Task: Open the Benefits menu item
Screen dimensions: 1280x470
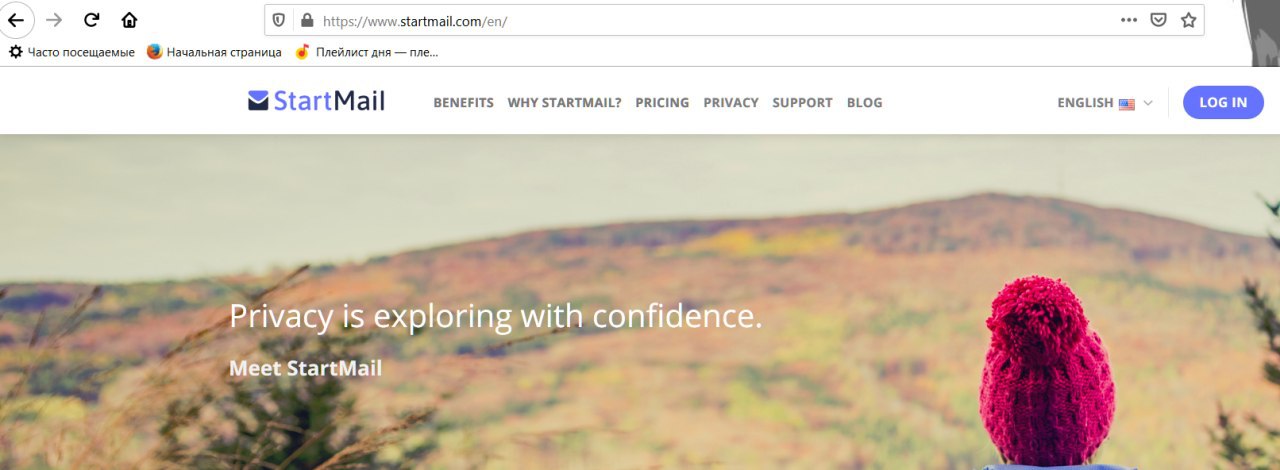Action: 463,103
